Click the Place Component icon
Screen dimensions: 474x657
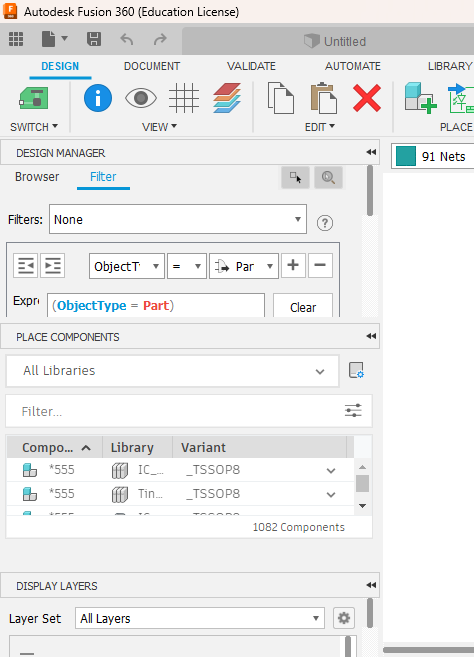420,98
